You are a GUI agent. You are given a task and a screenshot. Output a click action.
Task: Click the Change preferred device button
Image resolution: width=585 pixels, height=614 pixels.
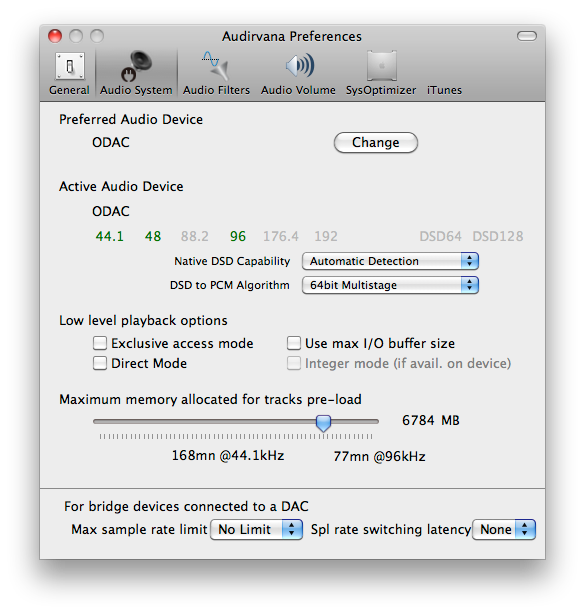click(x=376, y=143)
